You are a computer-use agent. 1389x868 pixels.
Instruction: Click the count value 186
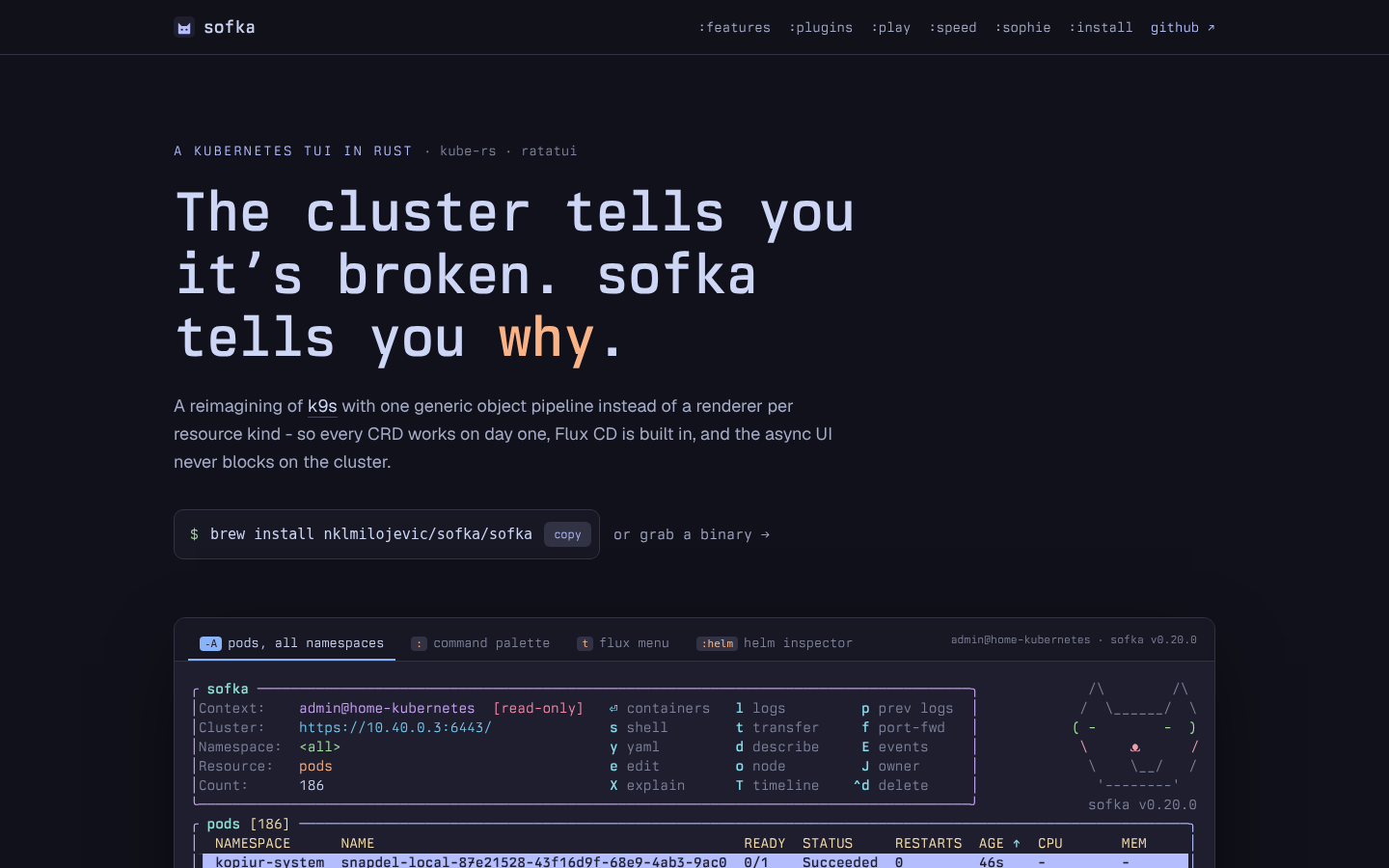312,785
